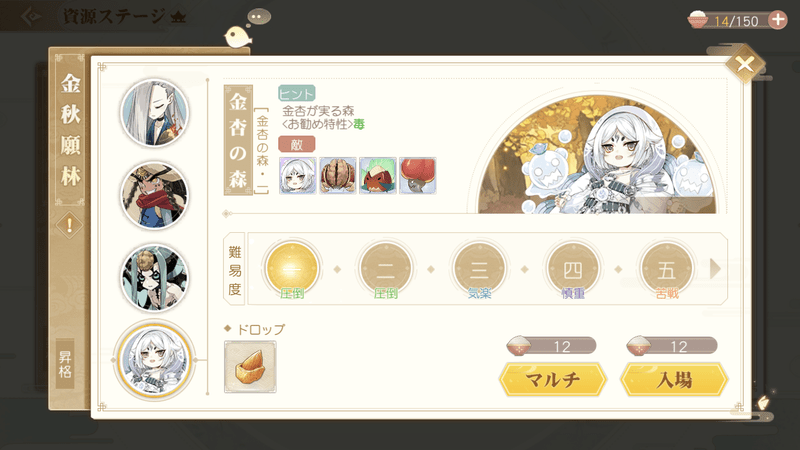
Task: Inspect the golden drop item thumbnail
Action: pos(250,367)
